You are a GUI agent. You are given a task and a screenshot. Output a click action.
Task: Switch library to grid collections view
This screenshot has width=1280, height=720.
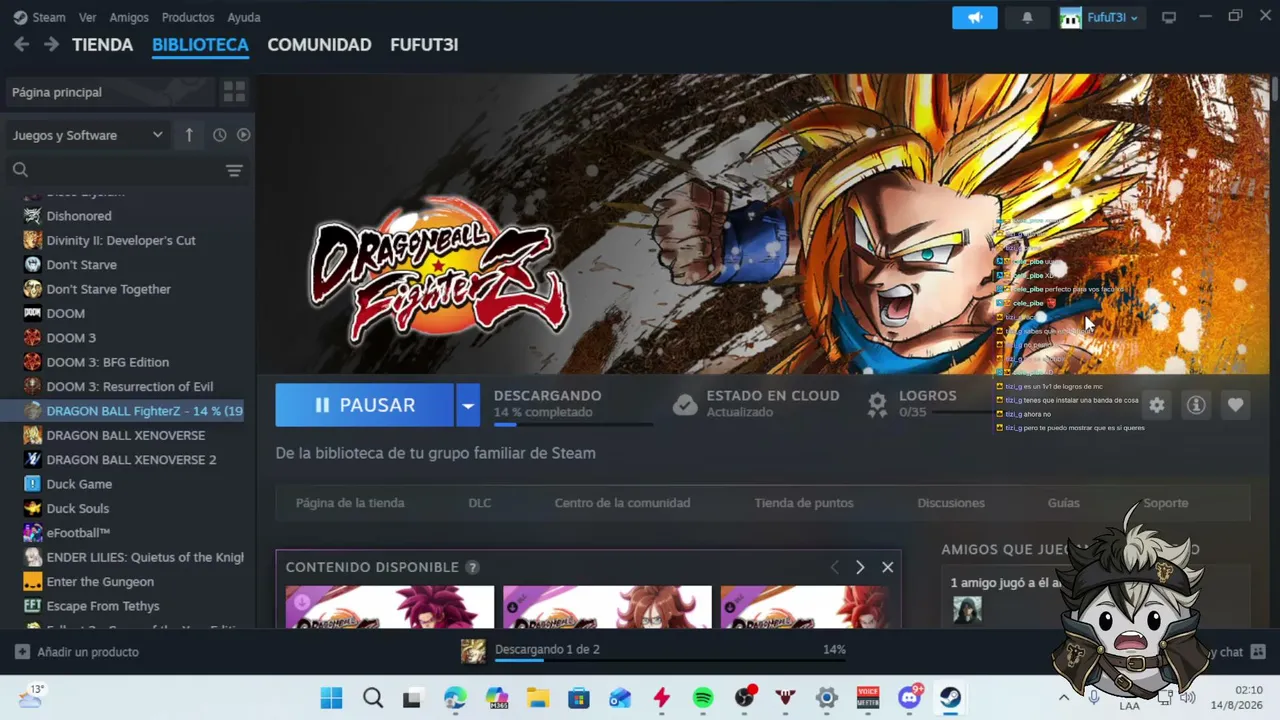coord(234,92)
